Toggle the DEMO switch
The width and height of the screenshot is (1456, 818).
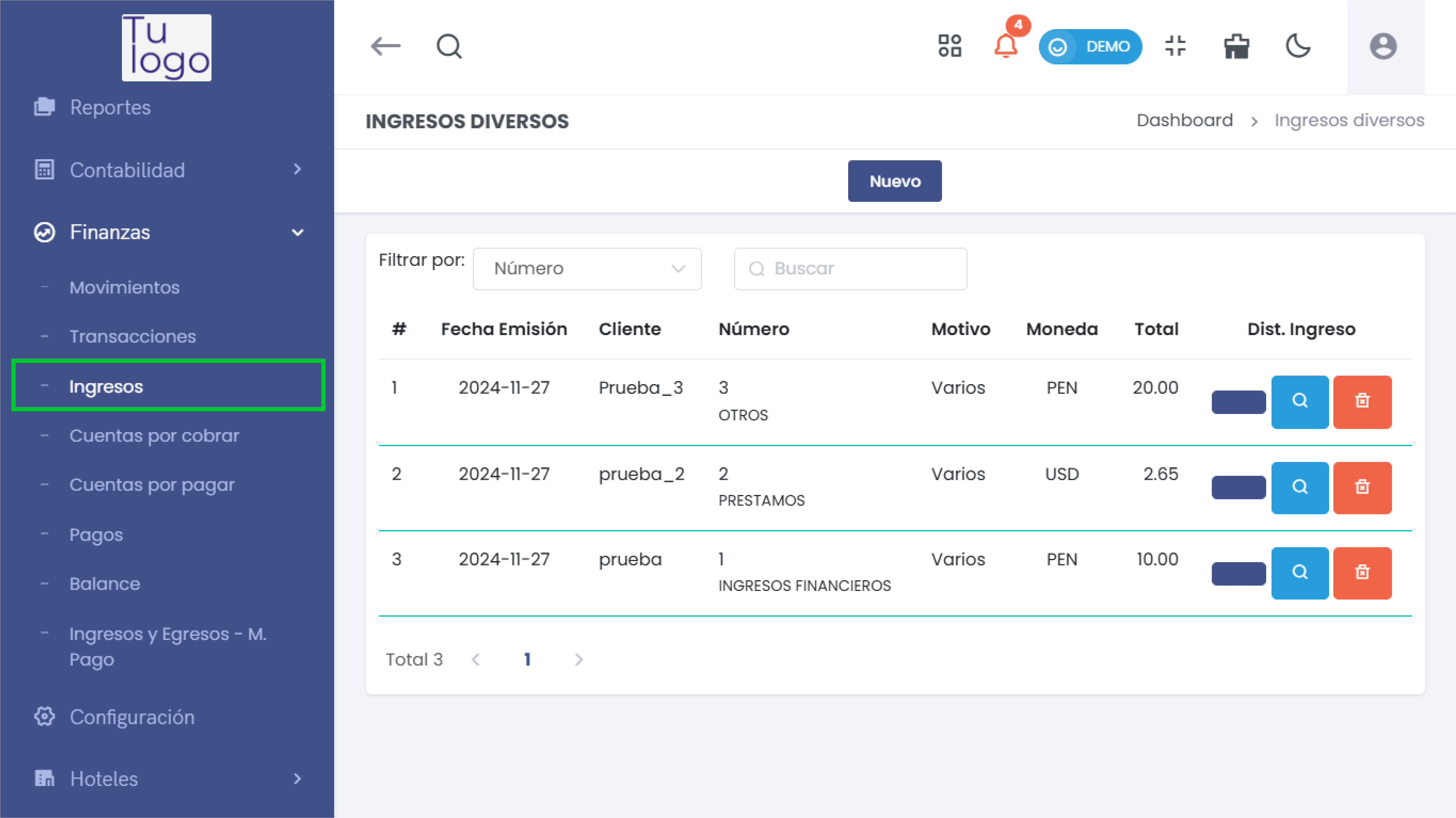click(1090, 46)
